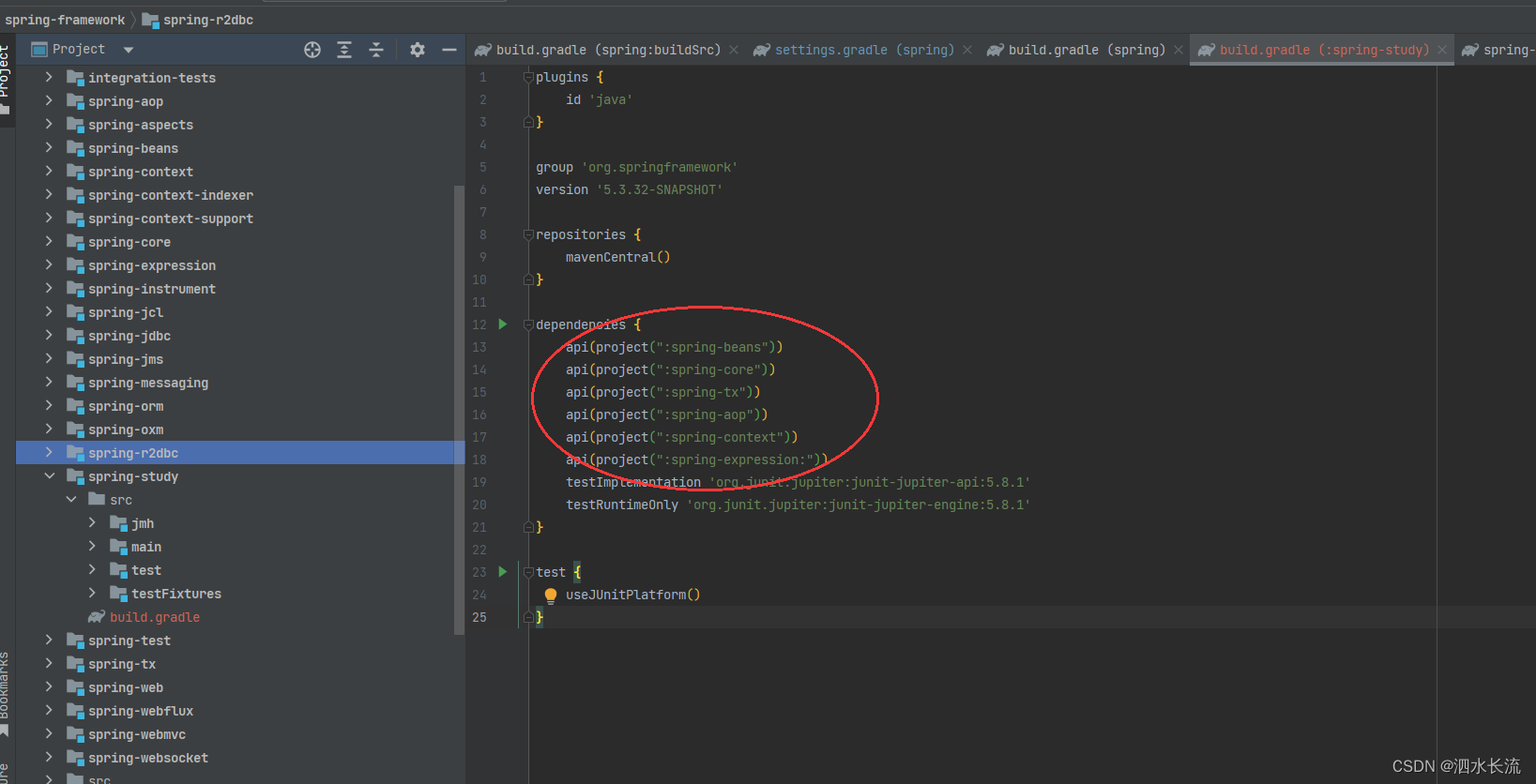1536x784 pixels.
Task: Expand the spring-webmvc module
Action: (49, 733)
